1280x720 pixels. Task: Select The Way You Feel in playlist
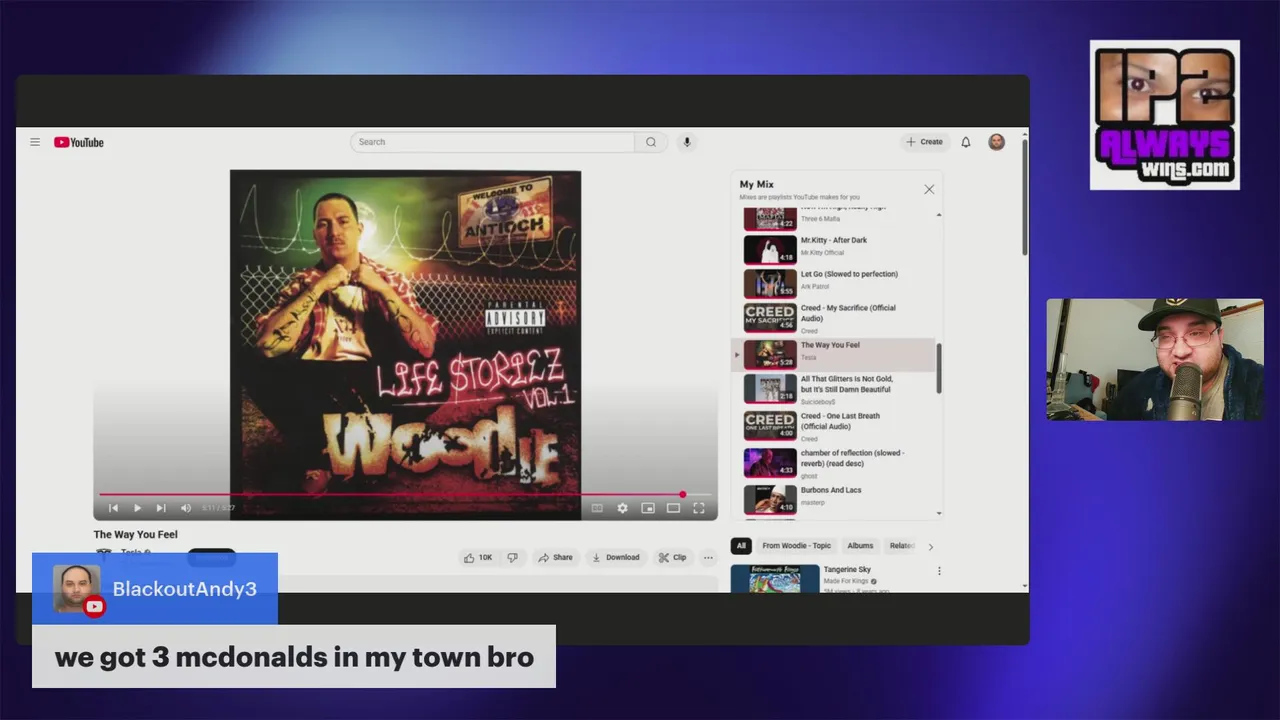[835, 354]
